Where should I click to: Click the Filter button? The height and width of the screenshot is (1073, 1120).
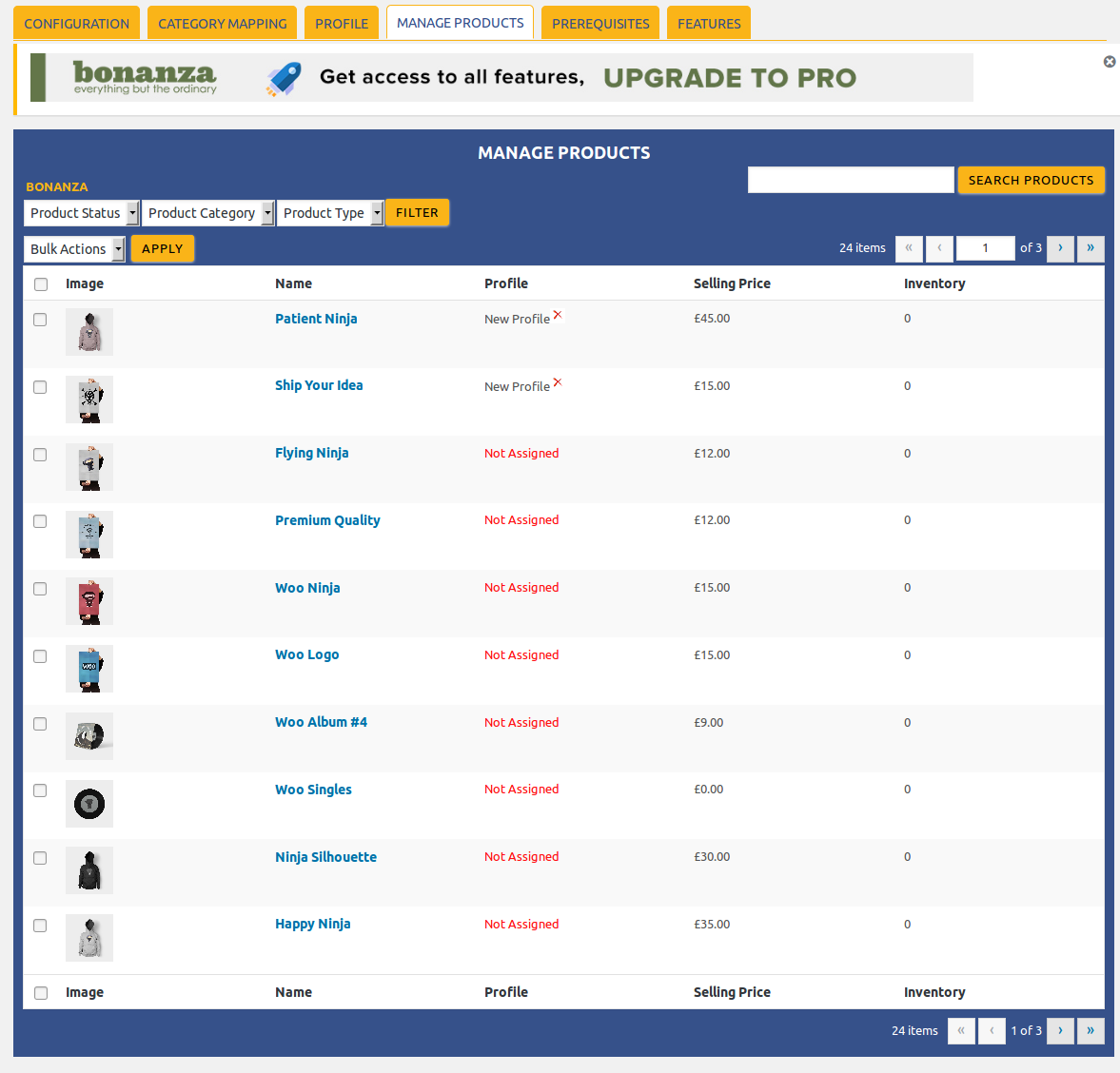(x=417, y=213)
